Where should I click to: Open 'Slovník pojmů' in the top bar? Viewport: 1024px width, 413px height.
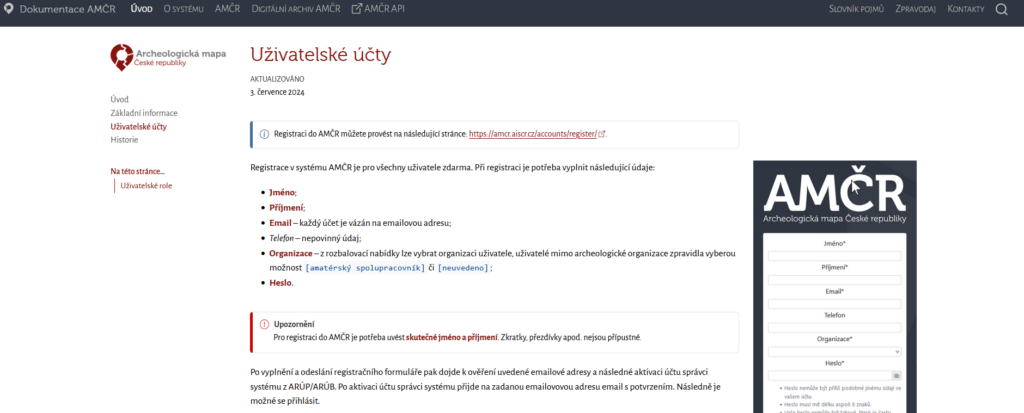856,10
